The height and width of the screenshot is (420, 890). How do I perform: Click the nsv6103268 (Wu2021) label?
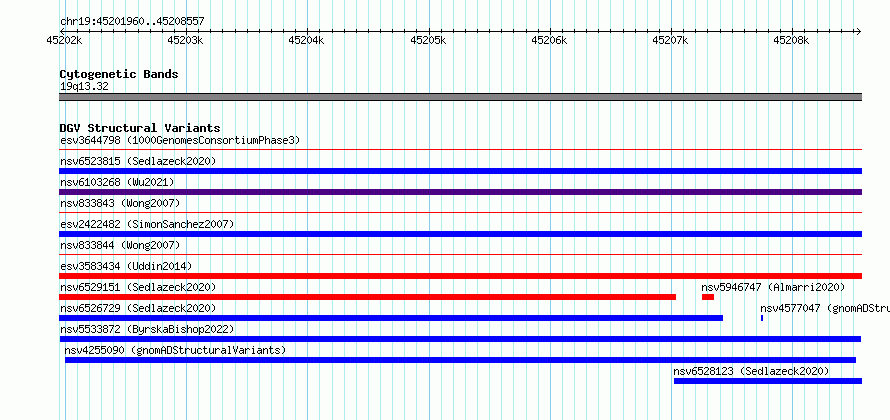(117, 182)
